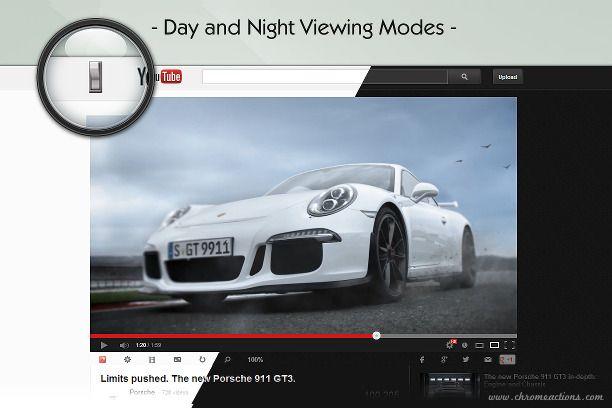Open the YouTube logo homepage
The image size is (612, 408).
click(x=159, y=77)
